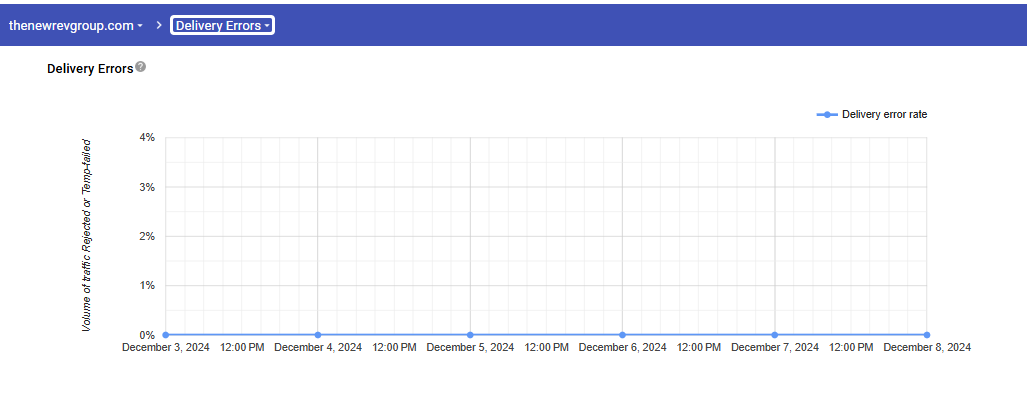1027x402 pixels.
Task: Click the December 8, 2024 x-axis label
Action: [x=927, y=348]
